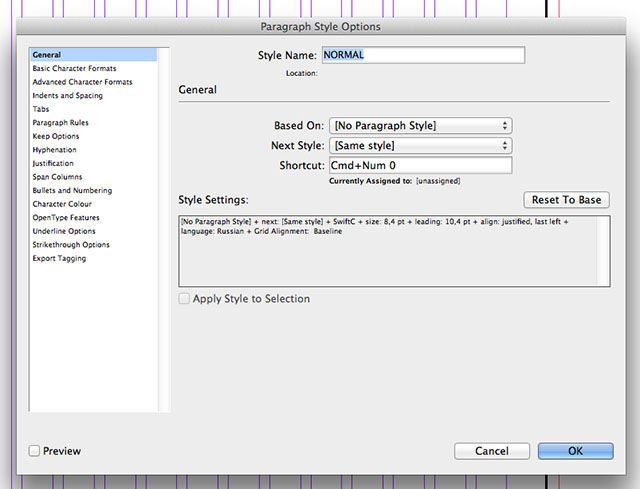Click the Style Settings box scrollbar

coord(603,251)
